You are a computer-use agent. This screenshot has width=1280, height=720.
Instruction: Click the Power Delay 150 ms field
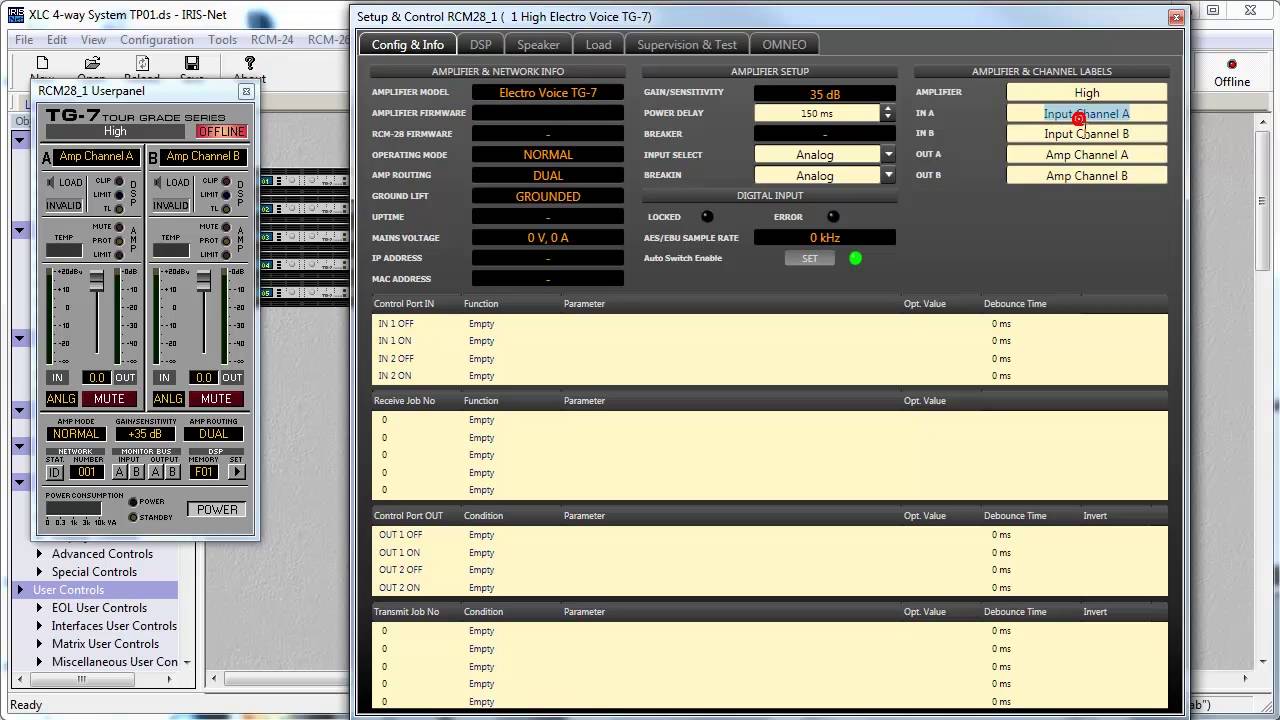[x=817, y=113]
